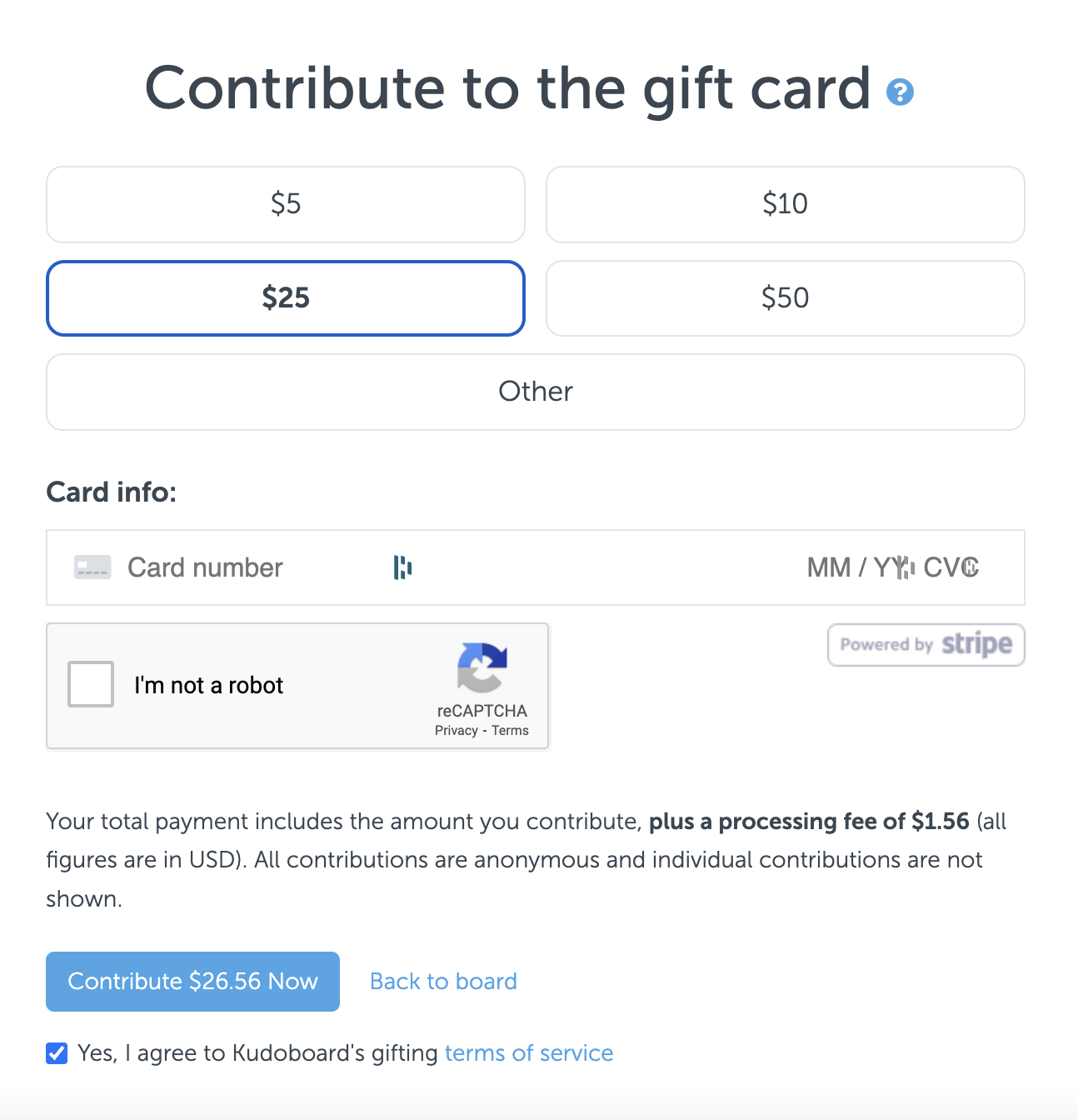Click the reCAPTCHA logo
The width and height of the screenshot is (1078, 1120).
tap(482, 667)
